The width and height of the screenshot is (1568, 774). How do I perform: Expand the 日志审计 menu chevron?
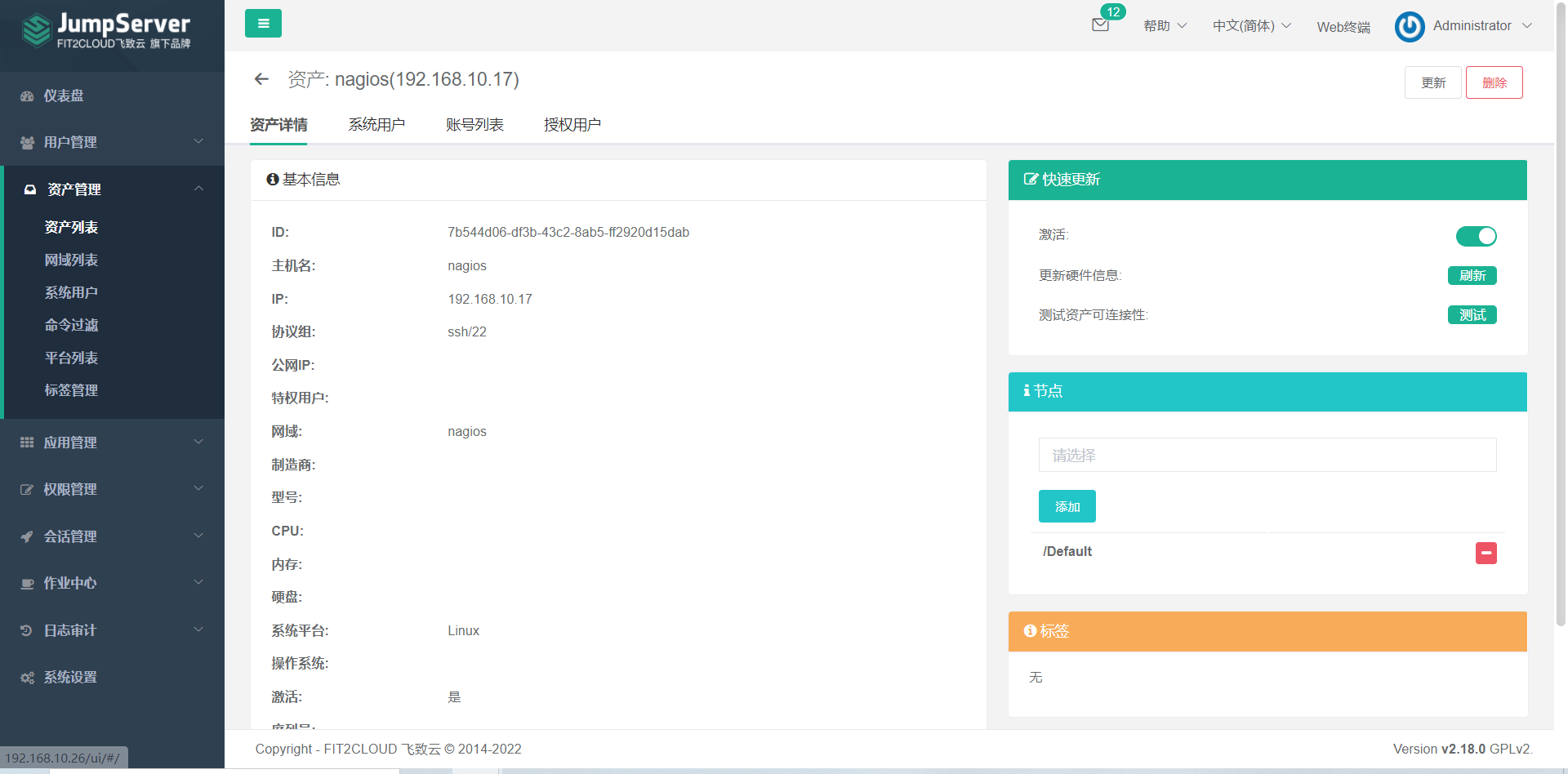click(x=198, y=629)
